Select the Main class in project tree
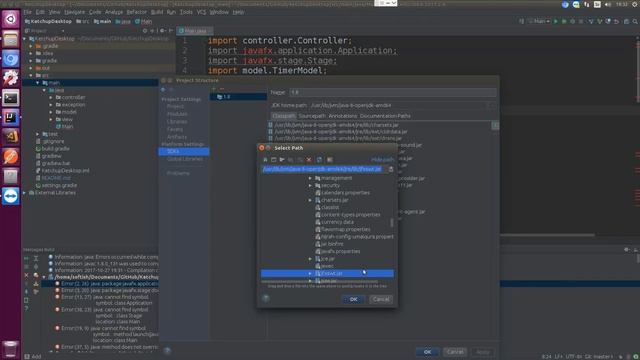Screen dimensions: 640x360 coord(64,127)
